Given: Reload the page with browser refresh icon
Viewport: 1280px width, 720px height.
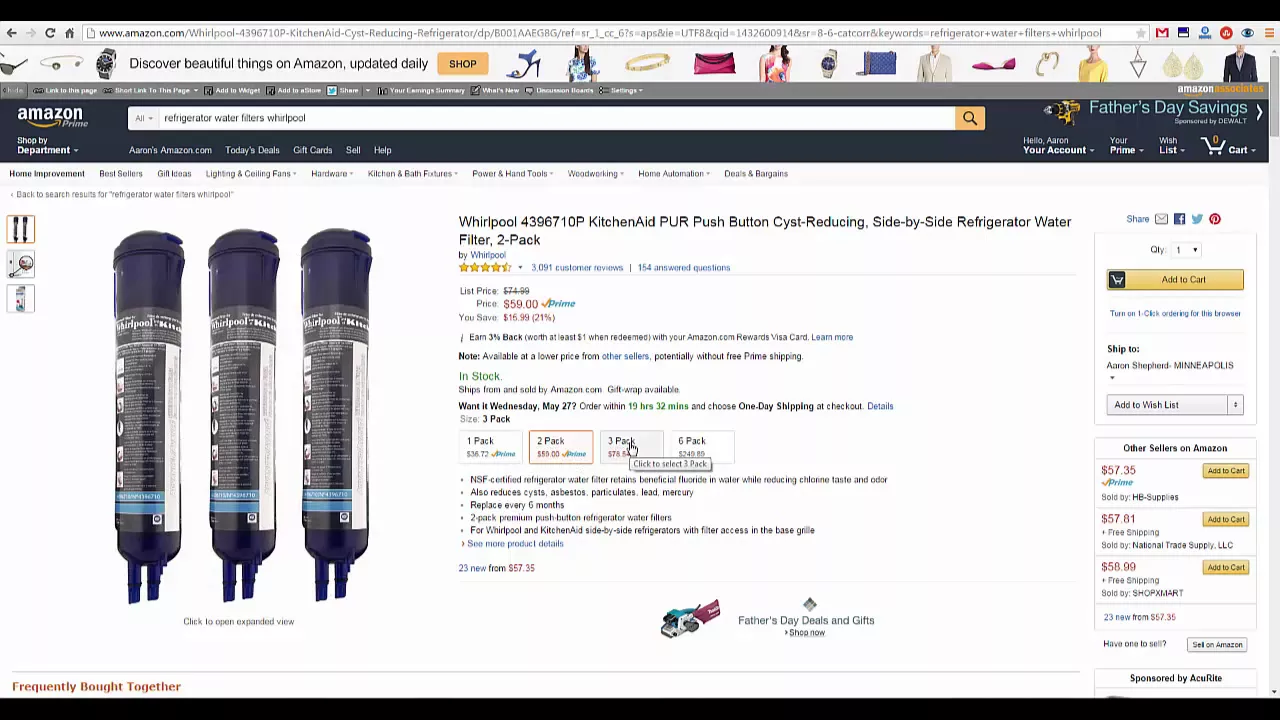Looking at the screenshot, I should pos(50,33).
